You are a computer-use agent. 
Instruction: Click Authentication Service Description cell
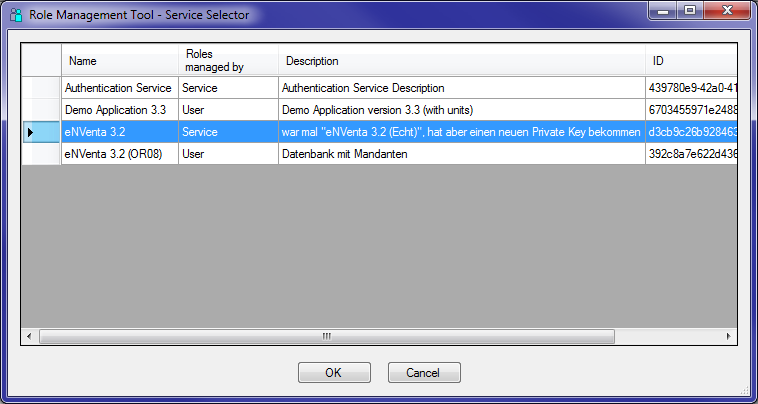click(x=462, y=88)
